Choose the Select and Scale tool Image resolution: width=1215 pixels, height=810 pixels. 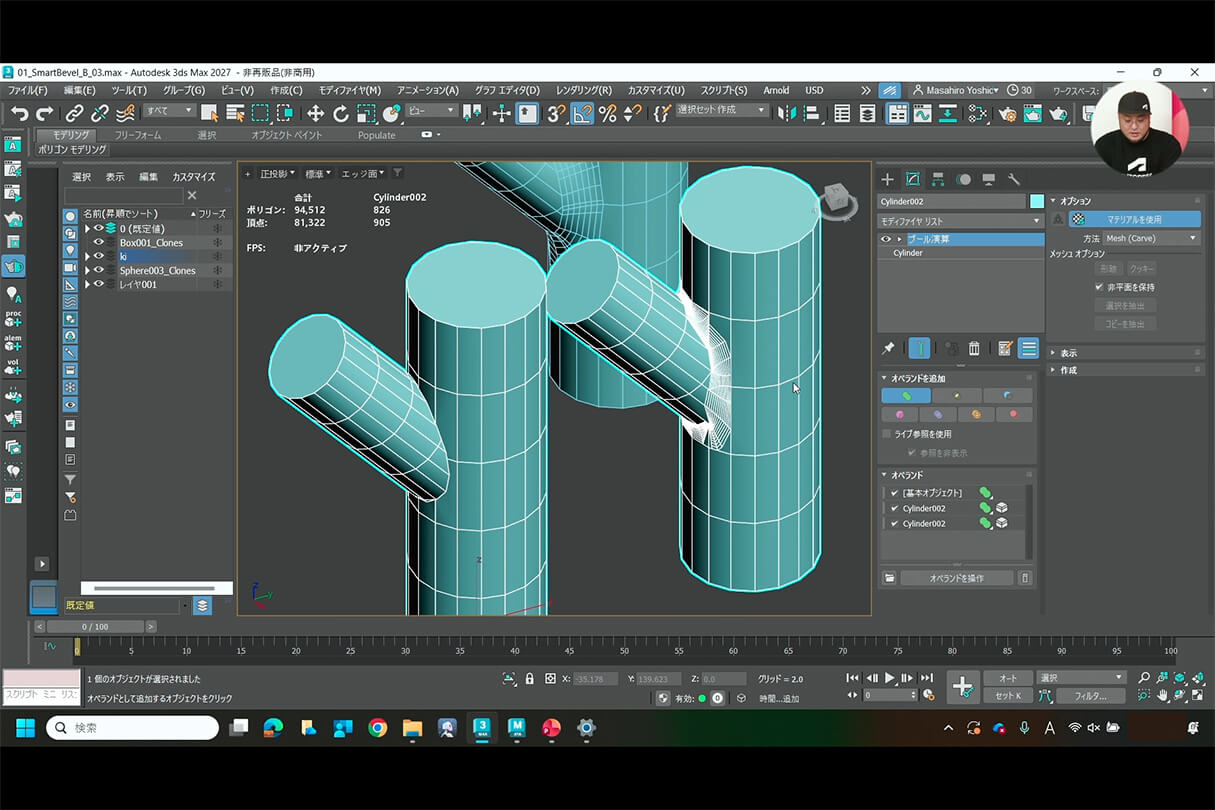point(366,113)
